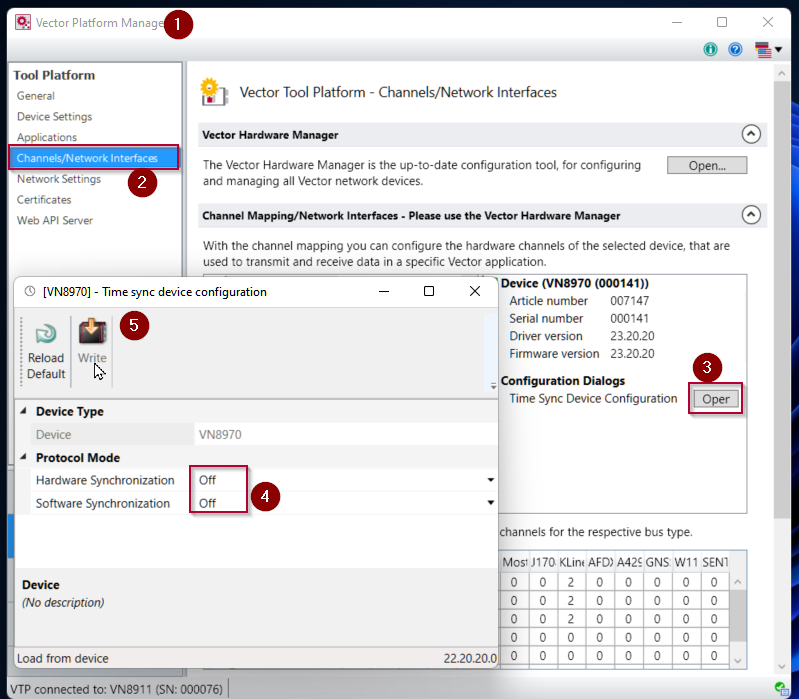Click the connection status icon in status bar
799x699 pixels.
[x=780, y=688]
